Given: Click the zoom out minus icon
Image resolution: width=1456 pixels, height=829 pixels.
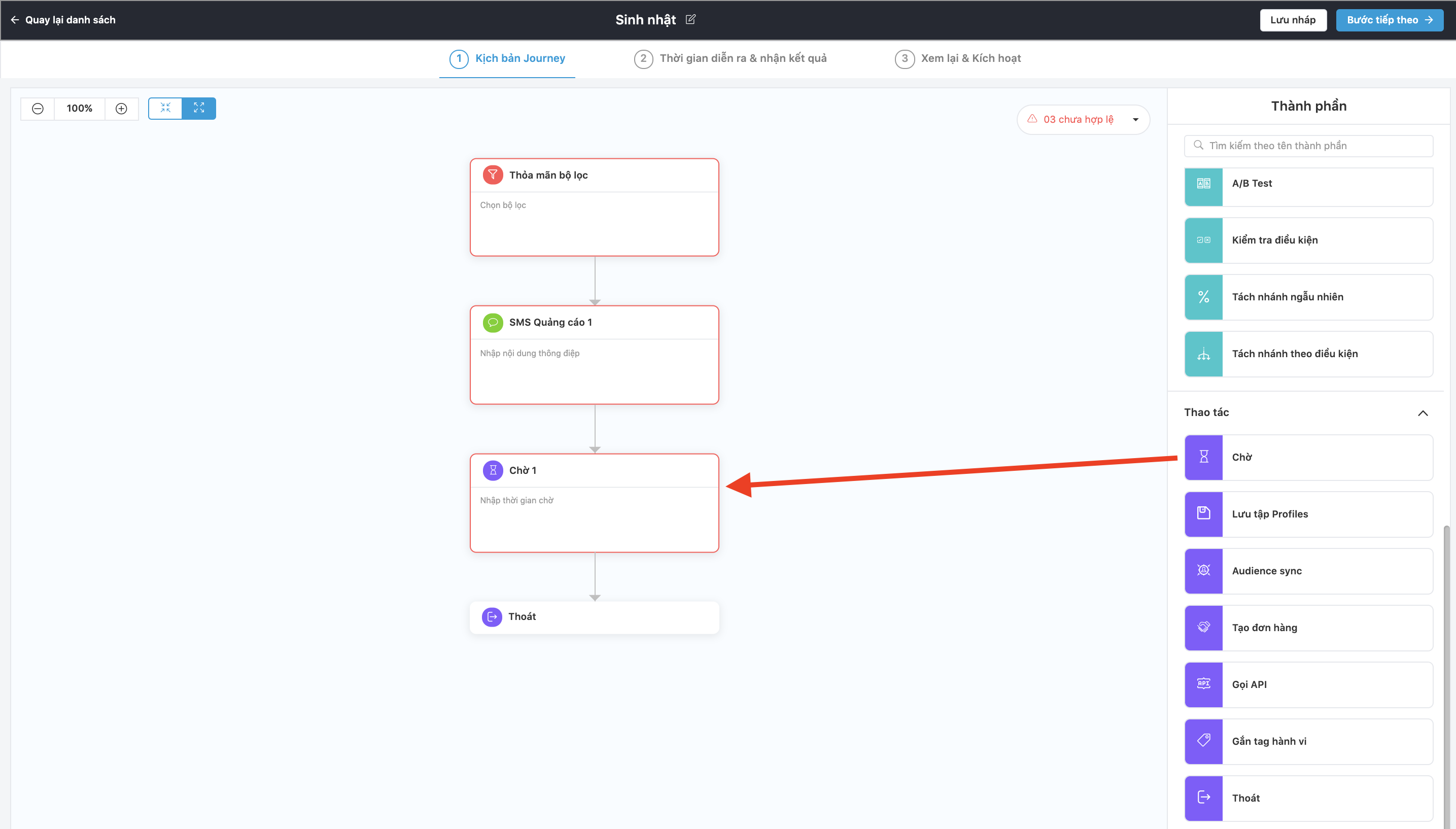Looking at the screenshot, I should coord(38,108).
